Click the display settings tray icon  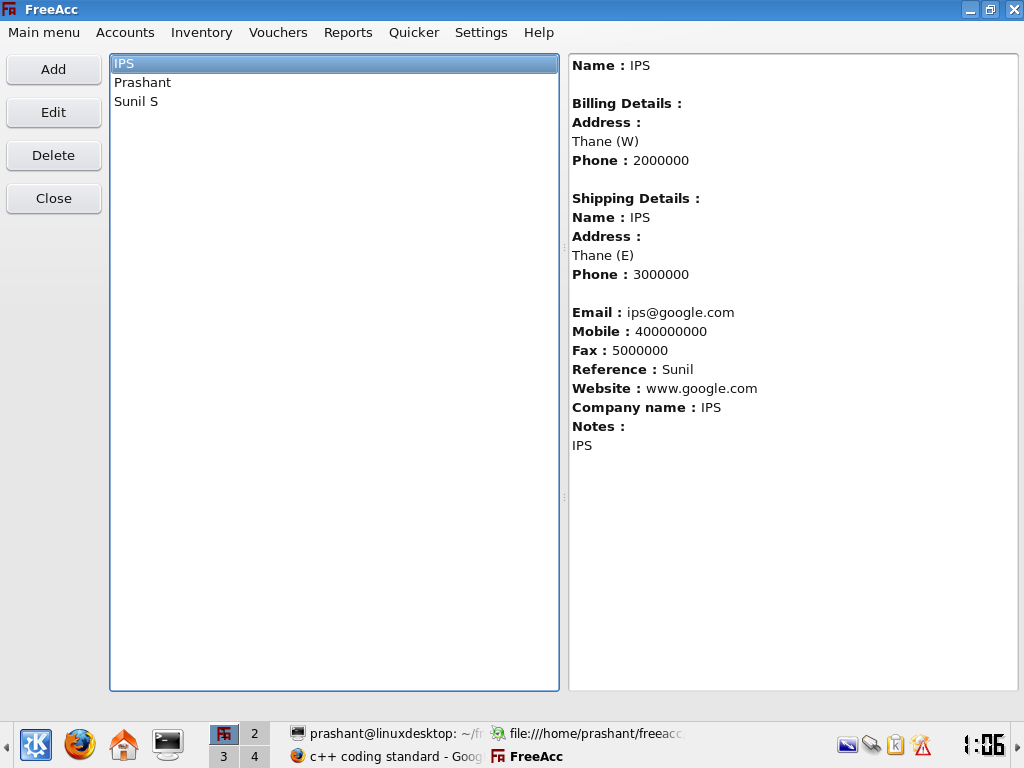point(847,744)
